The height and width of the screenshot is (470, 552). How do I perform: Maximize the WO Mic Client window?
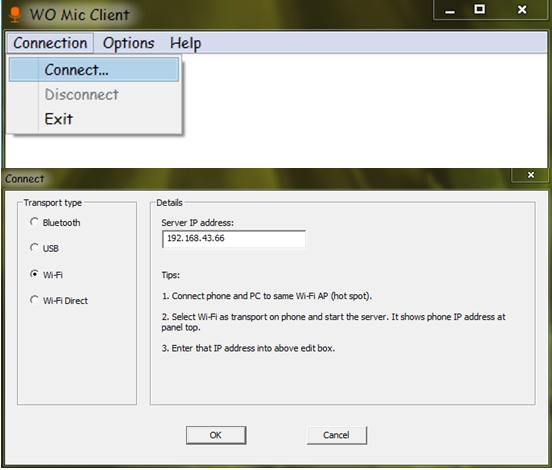point(479,10)
